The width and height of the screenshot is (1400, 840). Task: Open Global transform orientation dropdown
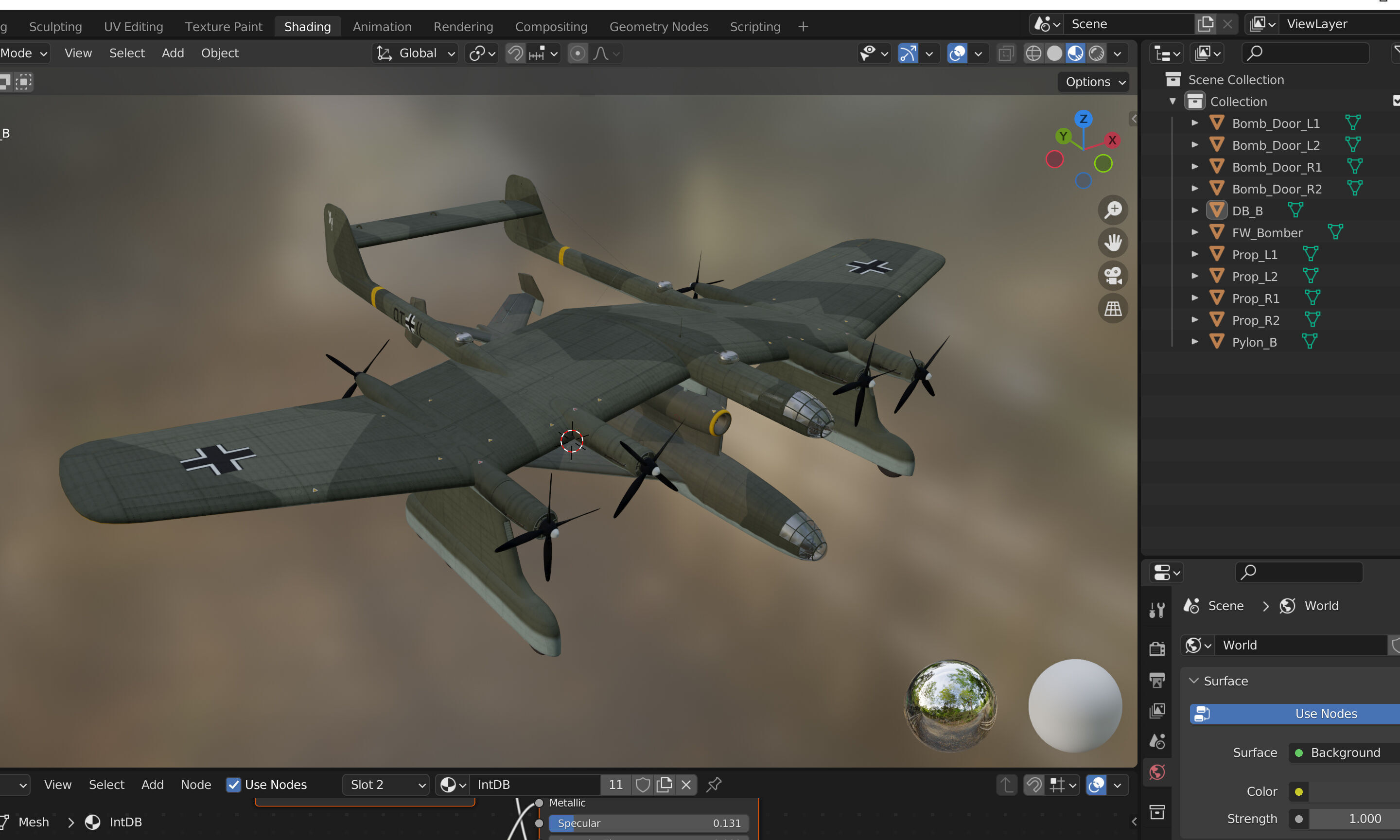415,53
